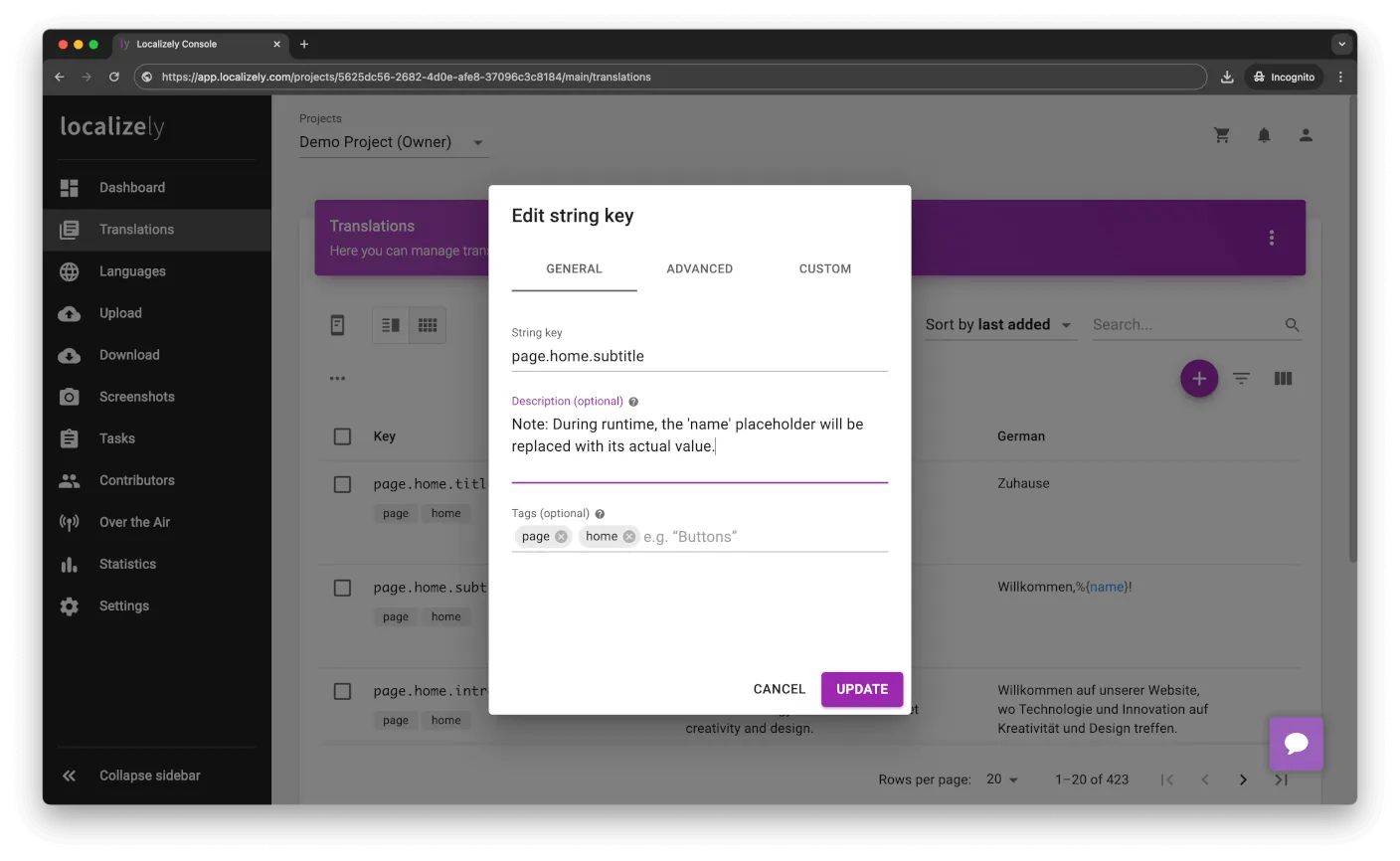This screenshot has width=1400, height=861.
Task: Open Screenshots camera icon in sidebar
Action: [x=69, y=397]
